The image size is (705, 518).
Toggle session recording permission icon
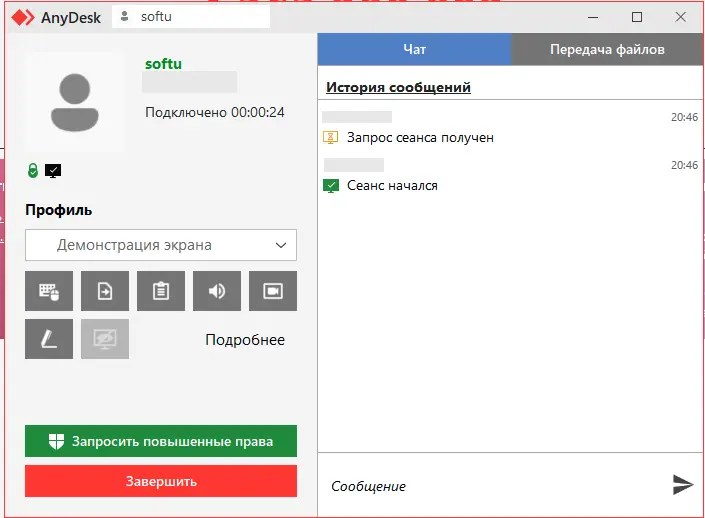[x=273, y=291]
